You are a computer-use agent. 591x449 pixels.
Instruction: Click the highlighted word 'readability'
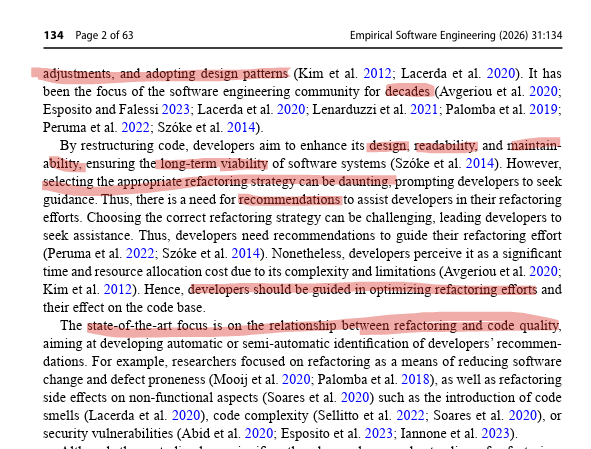[446, 146]
